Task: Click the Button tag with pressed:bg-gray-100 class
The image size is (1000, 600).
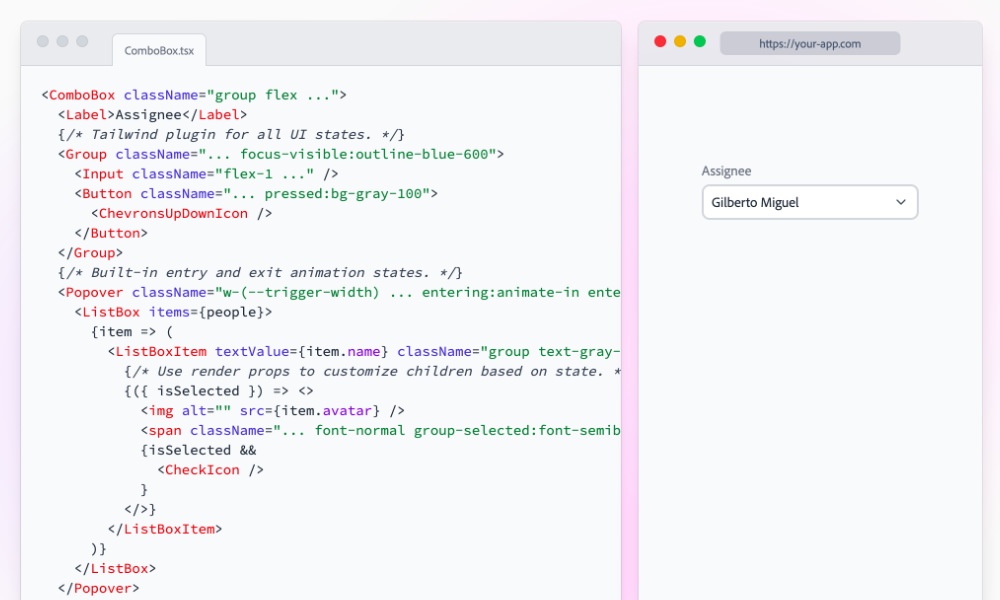Action: tap(105, 193)
